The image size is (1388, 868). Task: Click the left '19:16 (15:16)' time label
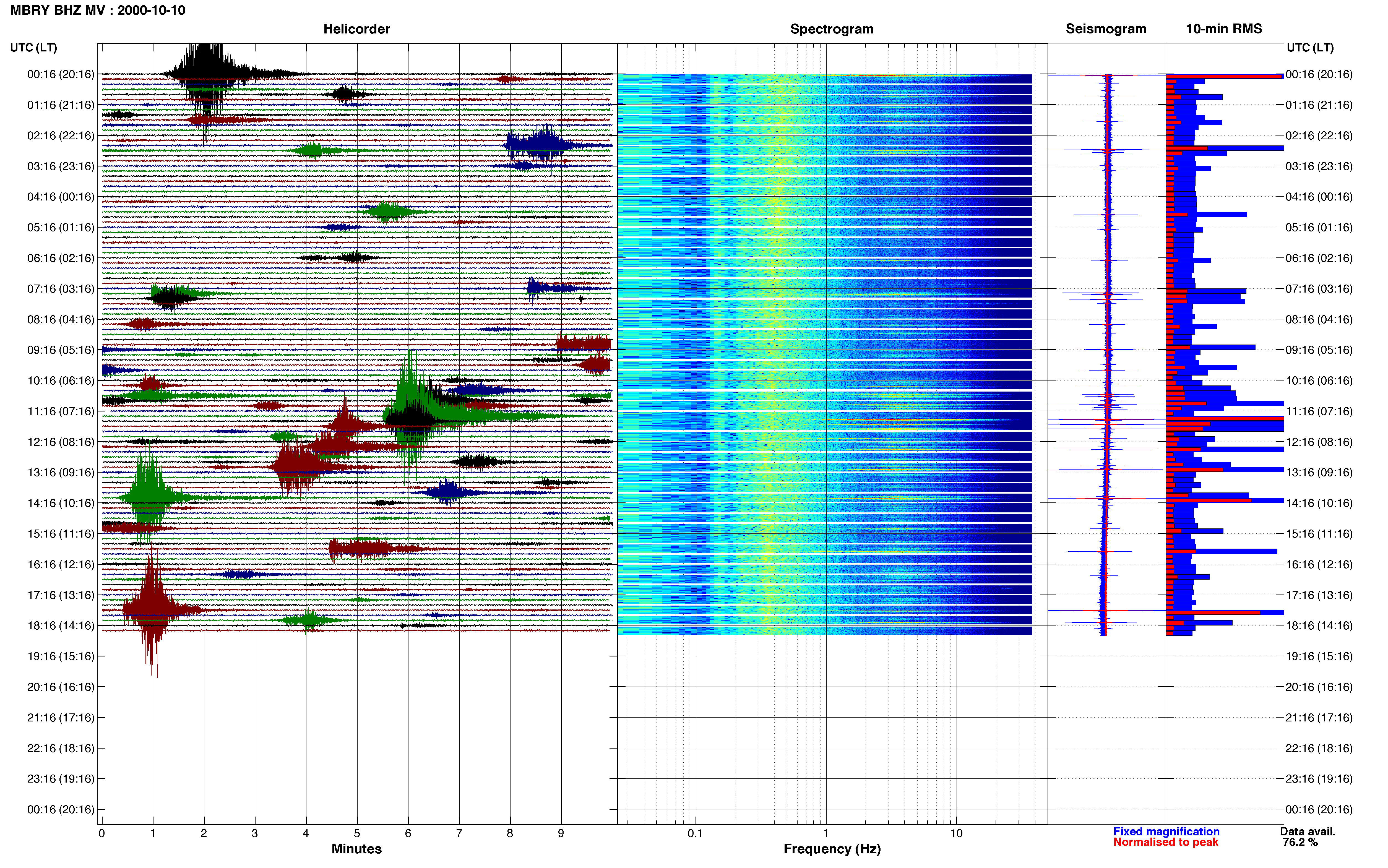[x=60, y=656]
